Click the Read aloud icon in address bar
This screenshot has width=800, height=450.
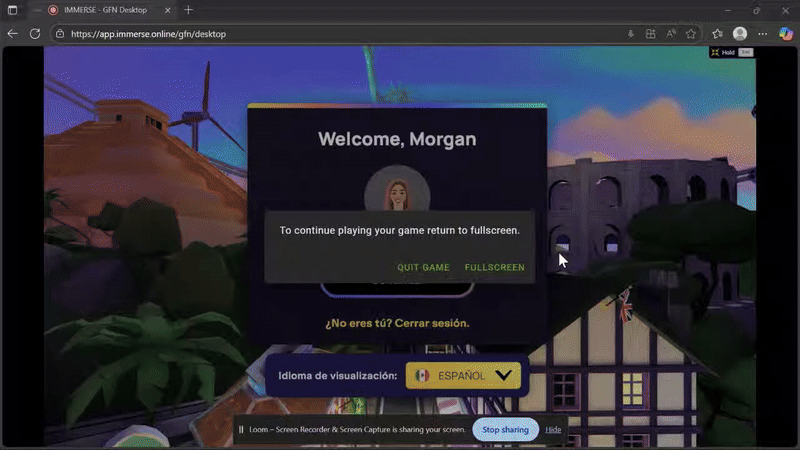670,33
